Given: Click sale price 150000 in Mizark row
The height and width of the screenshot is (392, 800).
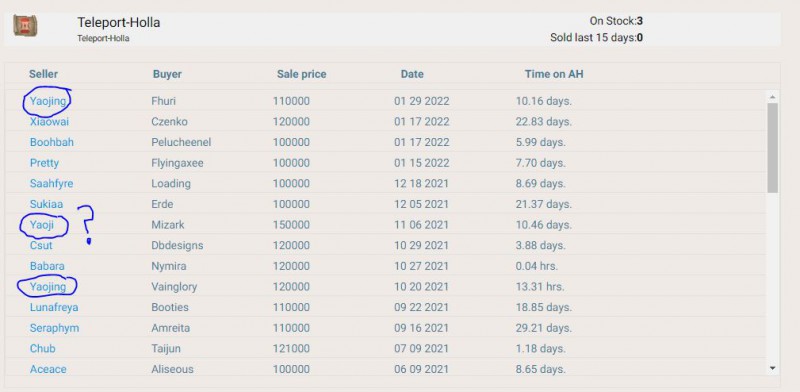Looking at the screenshot, I should pyautogui.click(x=291, y=225).
